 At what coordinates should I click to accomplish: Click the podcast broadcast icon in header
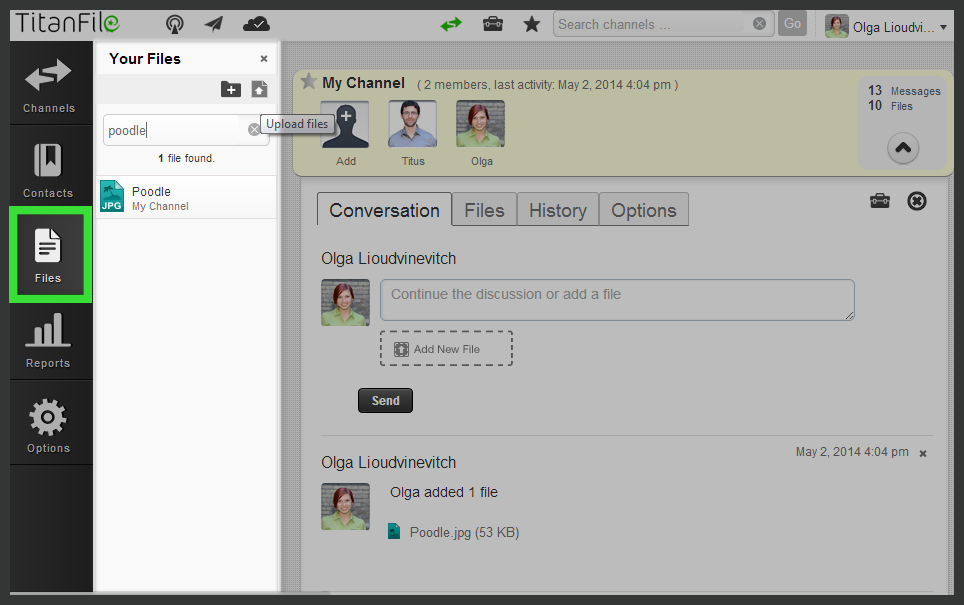(x=175, y=24)
